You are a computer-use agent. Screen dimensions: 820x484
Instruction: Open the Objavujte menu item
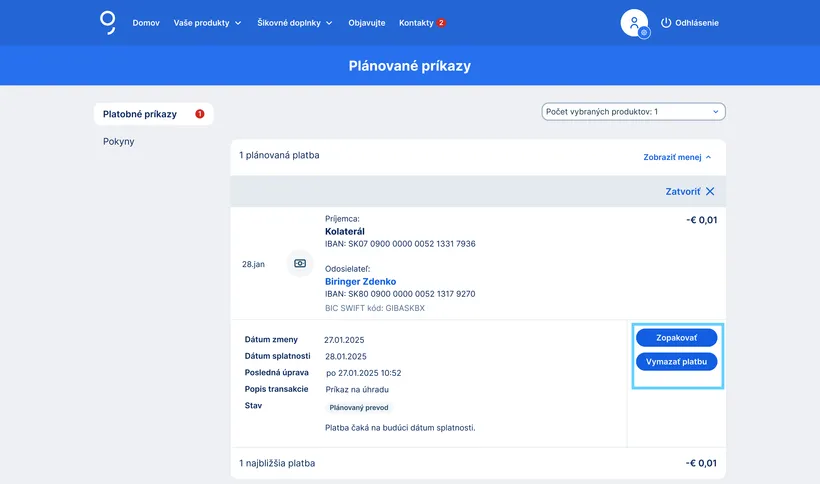[366, 23]
